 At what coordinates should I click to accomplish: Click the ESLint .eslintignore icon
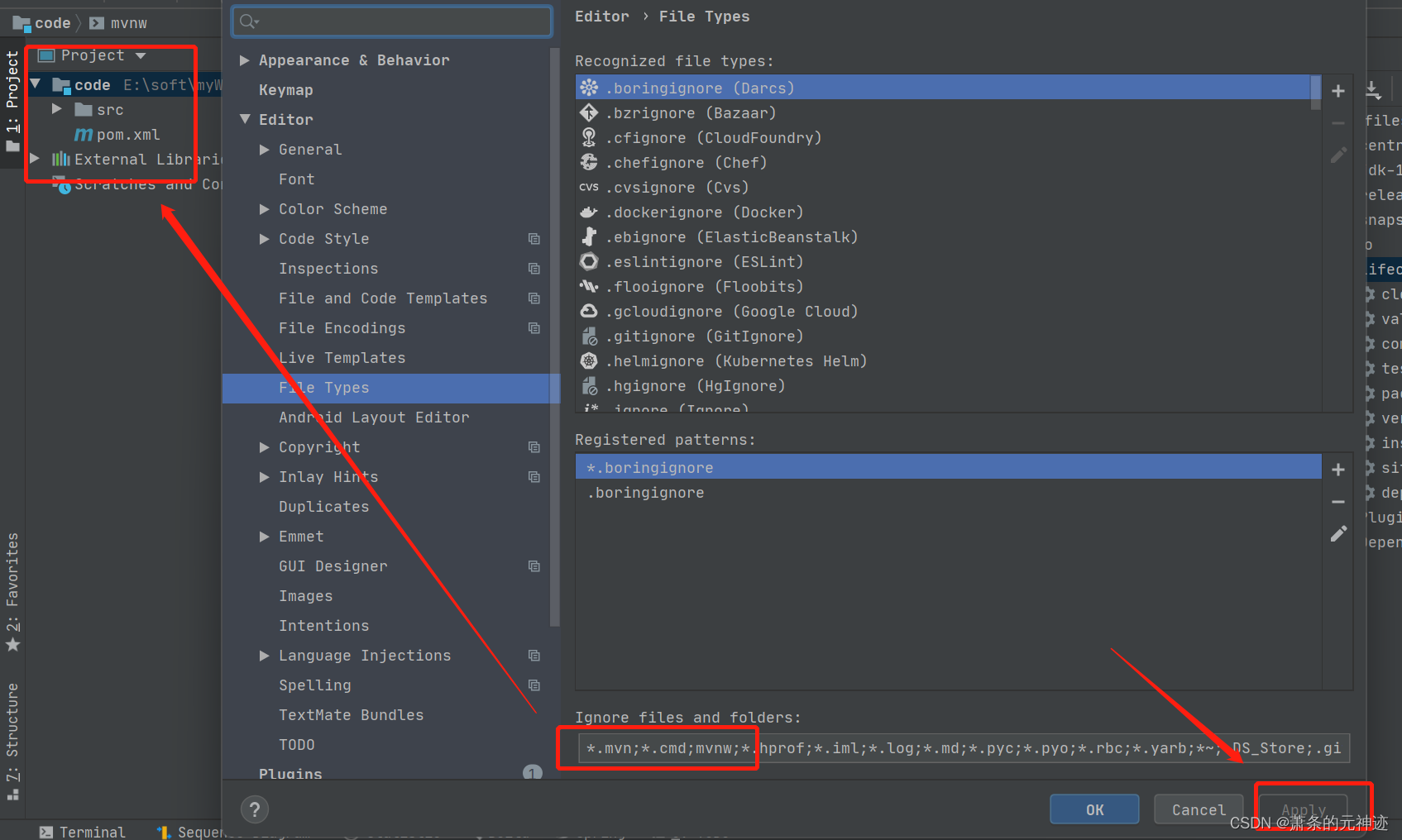click(x=589, y=261)
